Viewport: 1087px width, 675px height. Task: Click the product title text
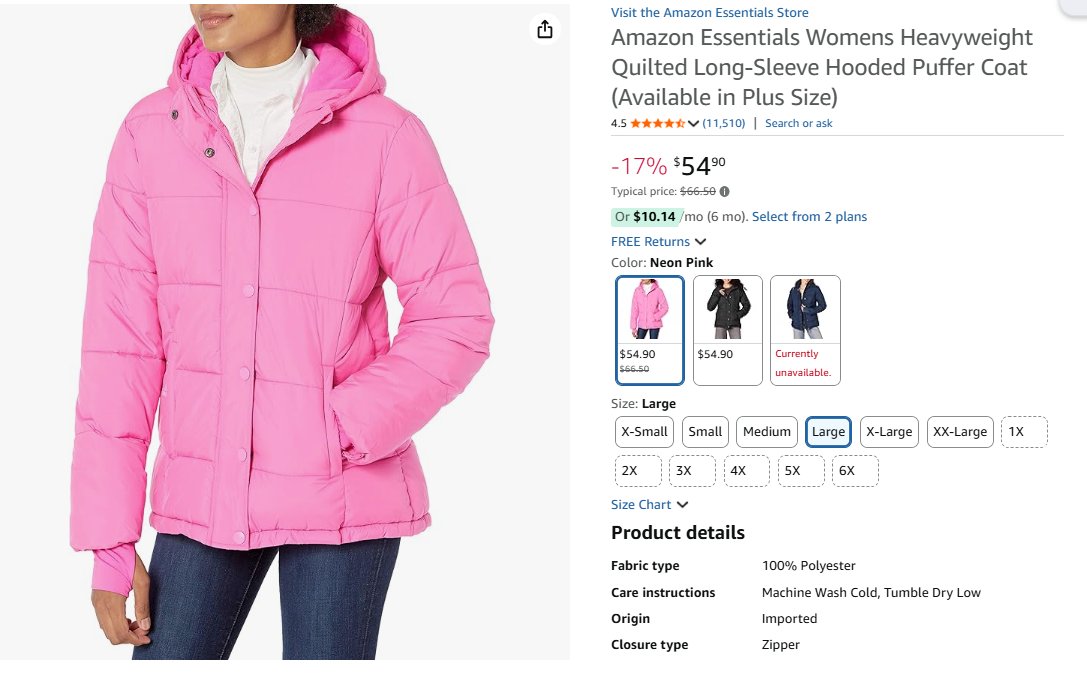[x=822, y=68]
